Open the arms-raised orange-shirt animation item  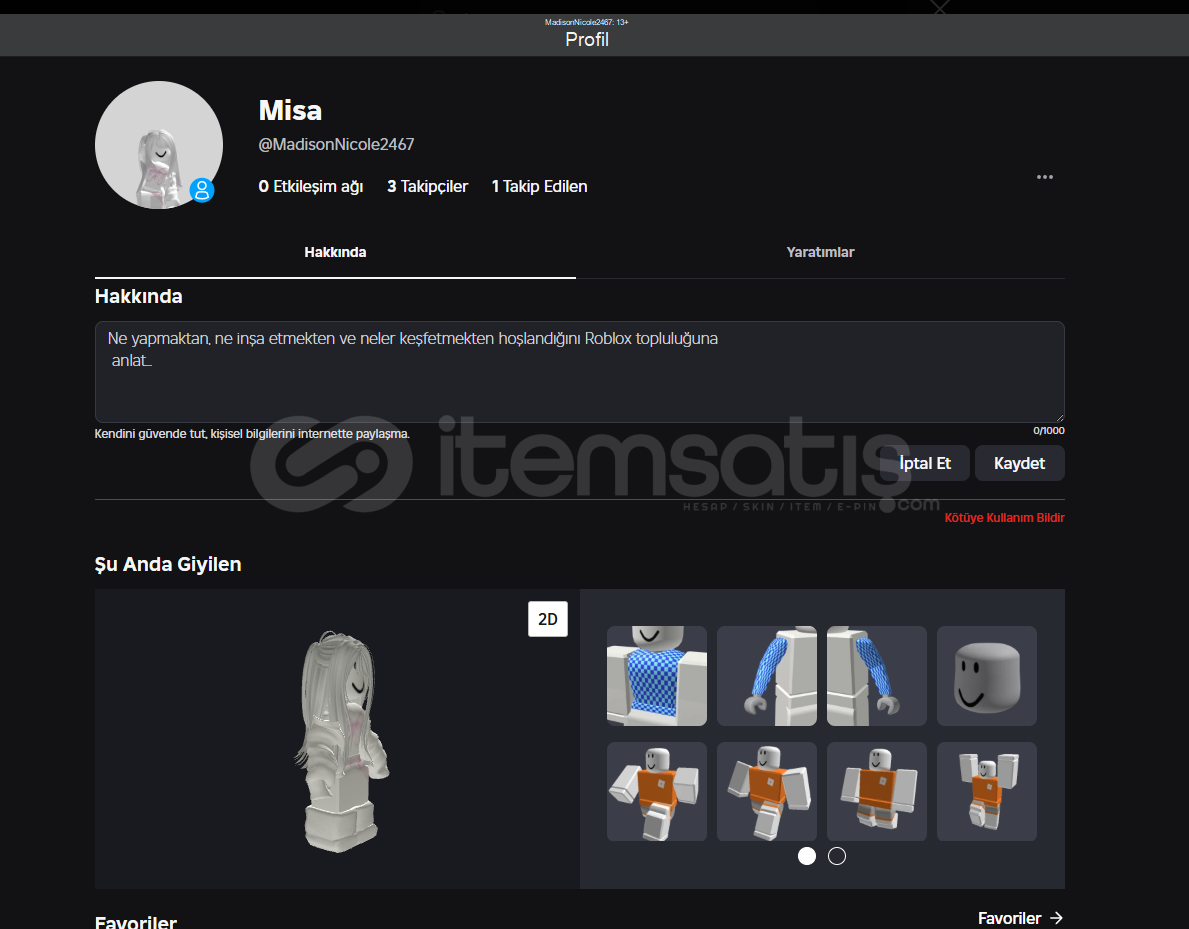987,792
